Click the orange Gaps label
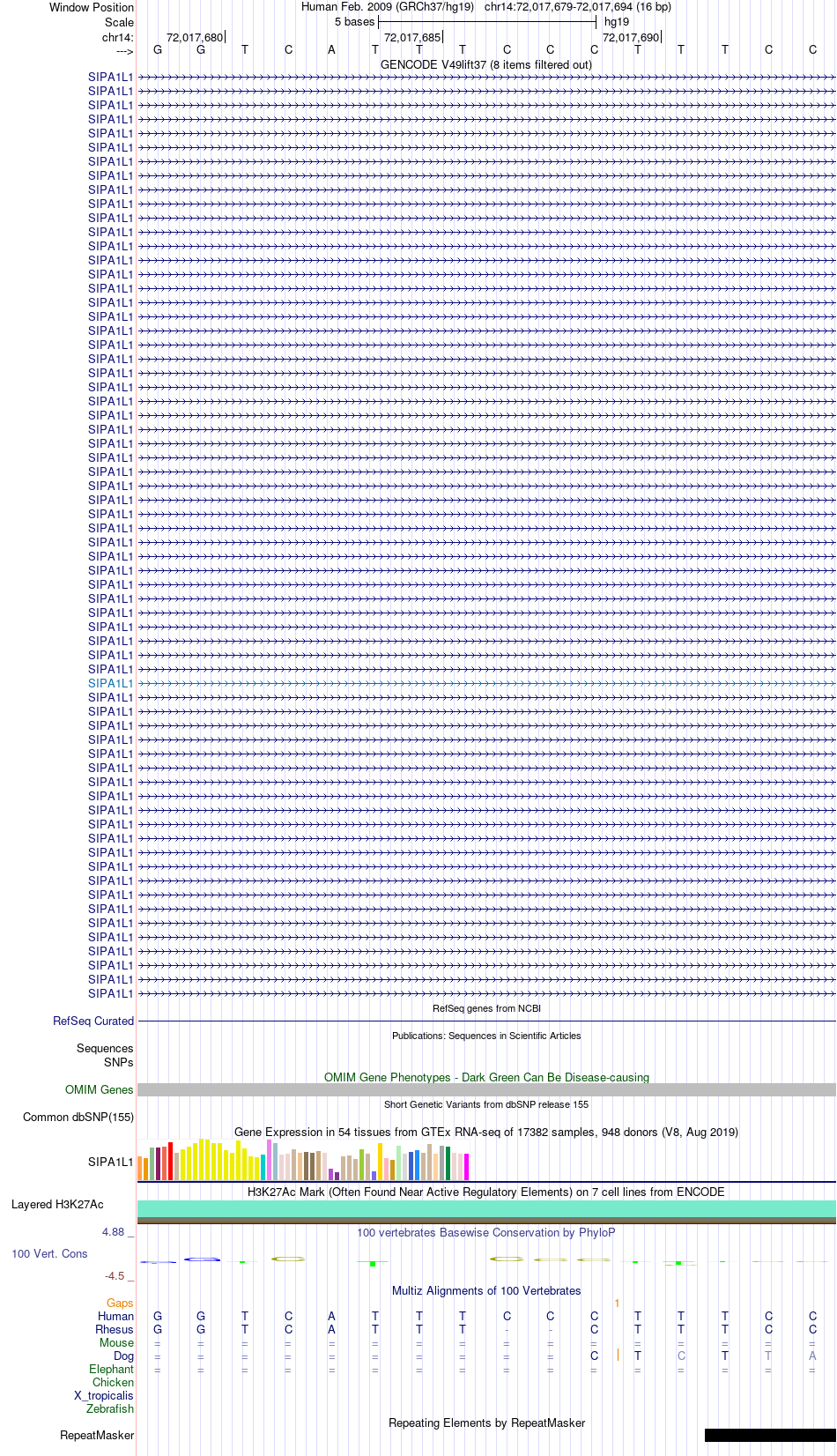 click(x=120, y=1303)
